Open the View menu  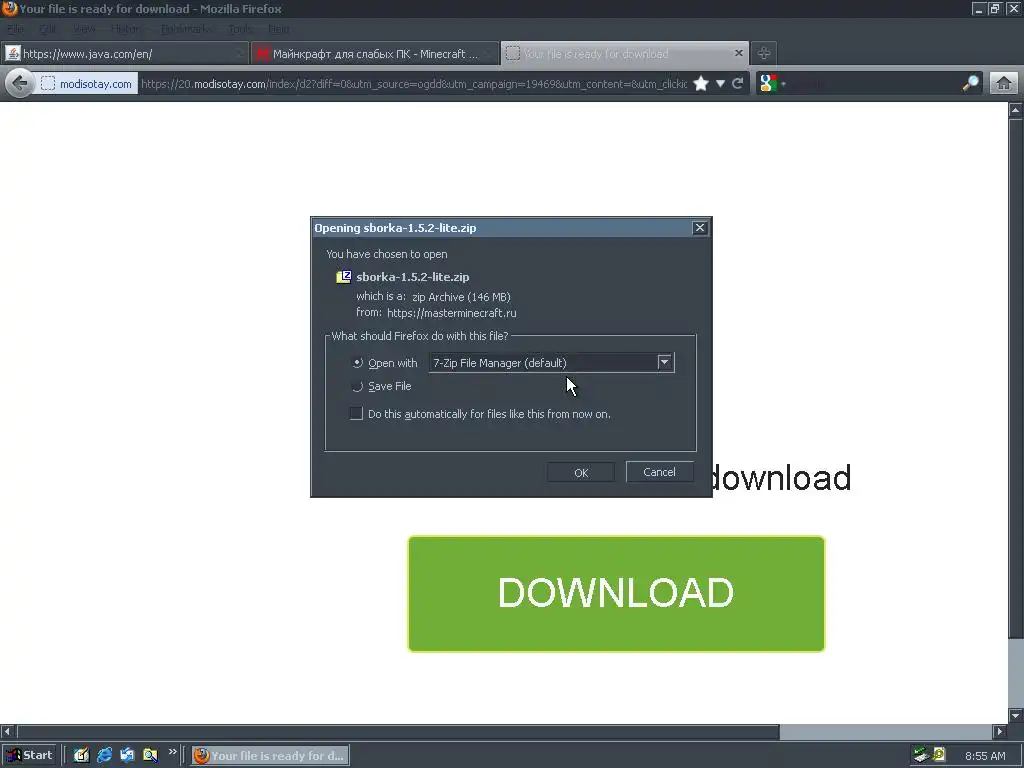pyautogui.click(x=84, y=29)
